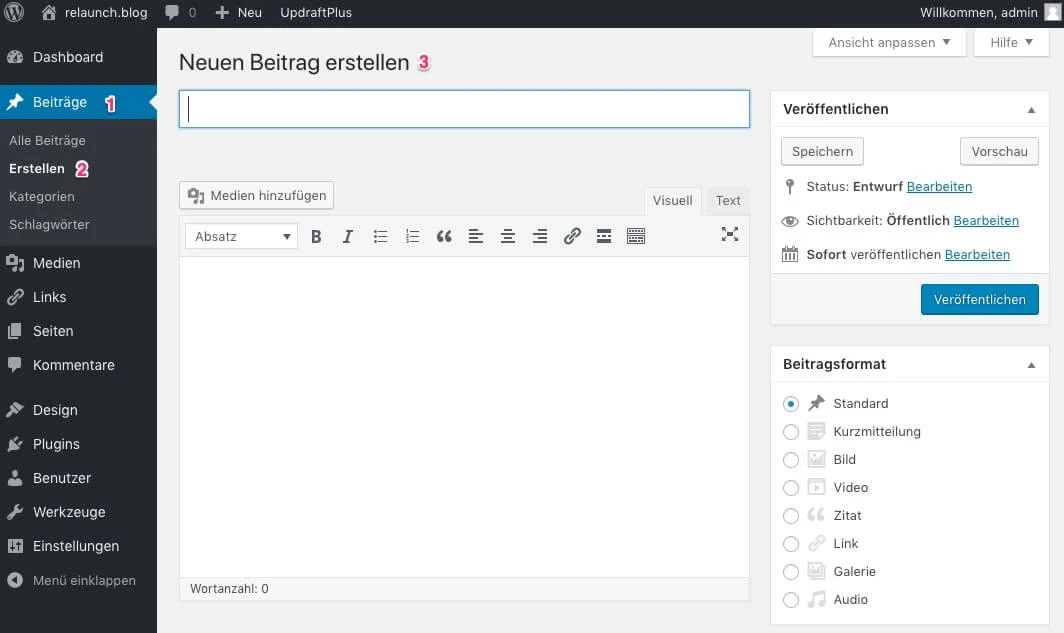1064x633 pixels.
Task: Expand the Hilfe dropdown
Action: click(x=1011, y=42)
